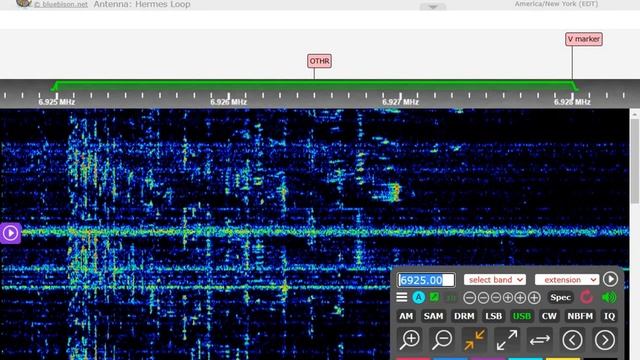This screenshot has height=360, width=640.
Task: Page waterfall up in frequency with right chevron
Action: click(604, 340)
